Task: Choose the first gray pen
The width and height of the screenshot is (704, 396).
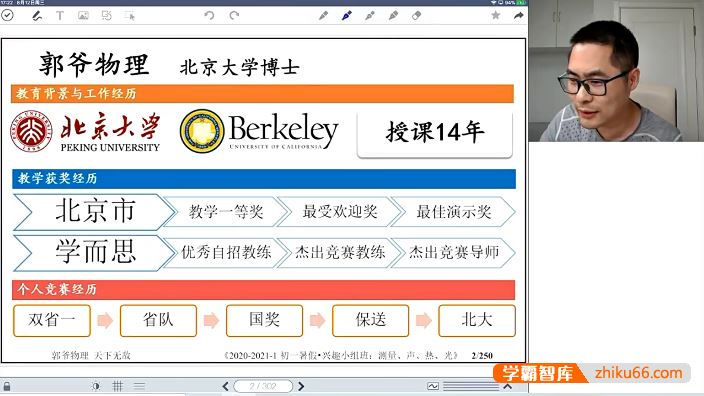Action: pos(323,16)
